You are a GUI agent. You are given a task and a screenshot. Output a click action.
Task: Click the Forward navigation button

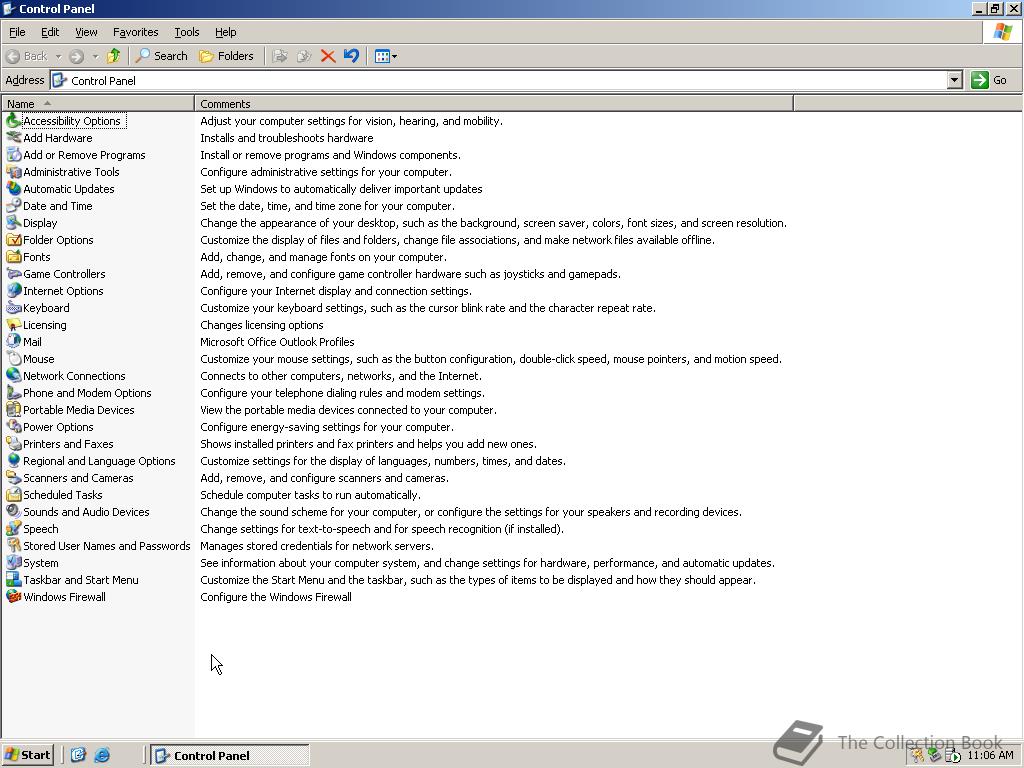tap(76, 56)
